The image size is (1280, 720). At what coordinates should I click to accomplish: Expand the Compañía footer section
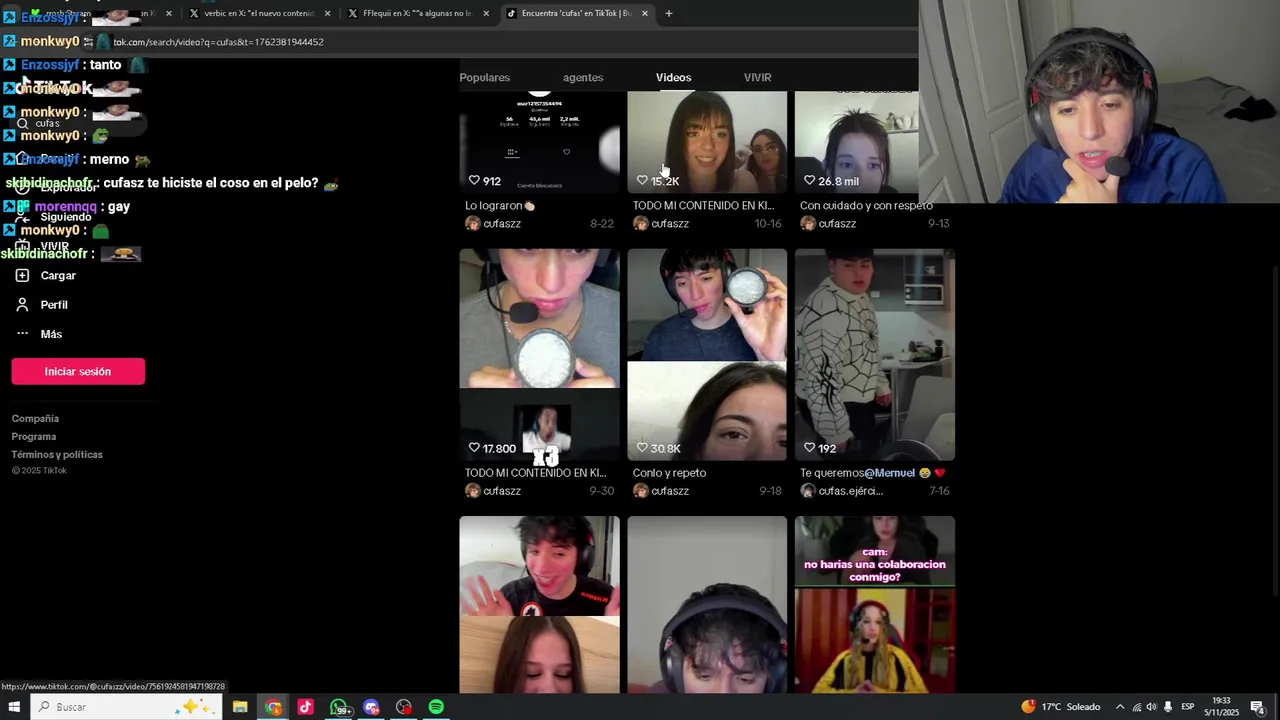pos(35,418)
